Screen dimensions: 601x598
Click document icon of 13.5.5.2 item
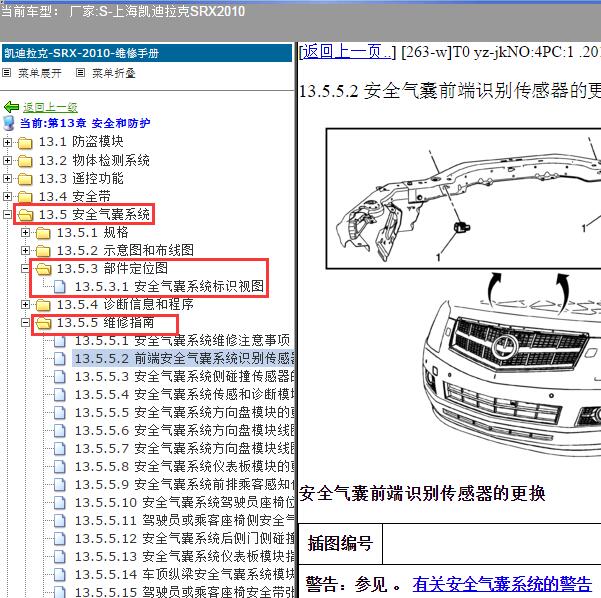60,359
